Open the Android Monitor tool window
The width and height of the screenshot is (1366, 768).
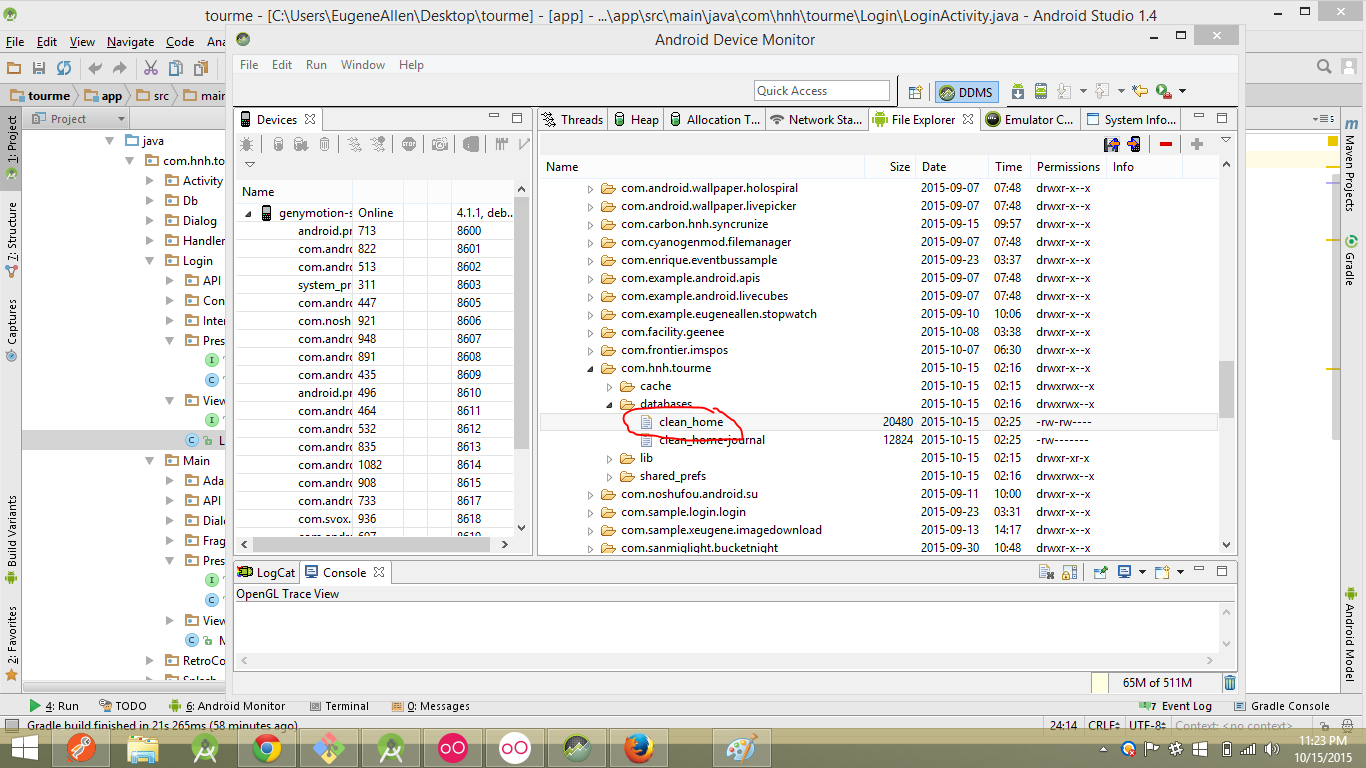tap(227, 706)
